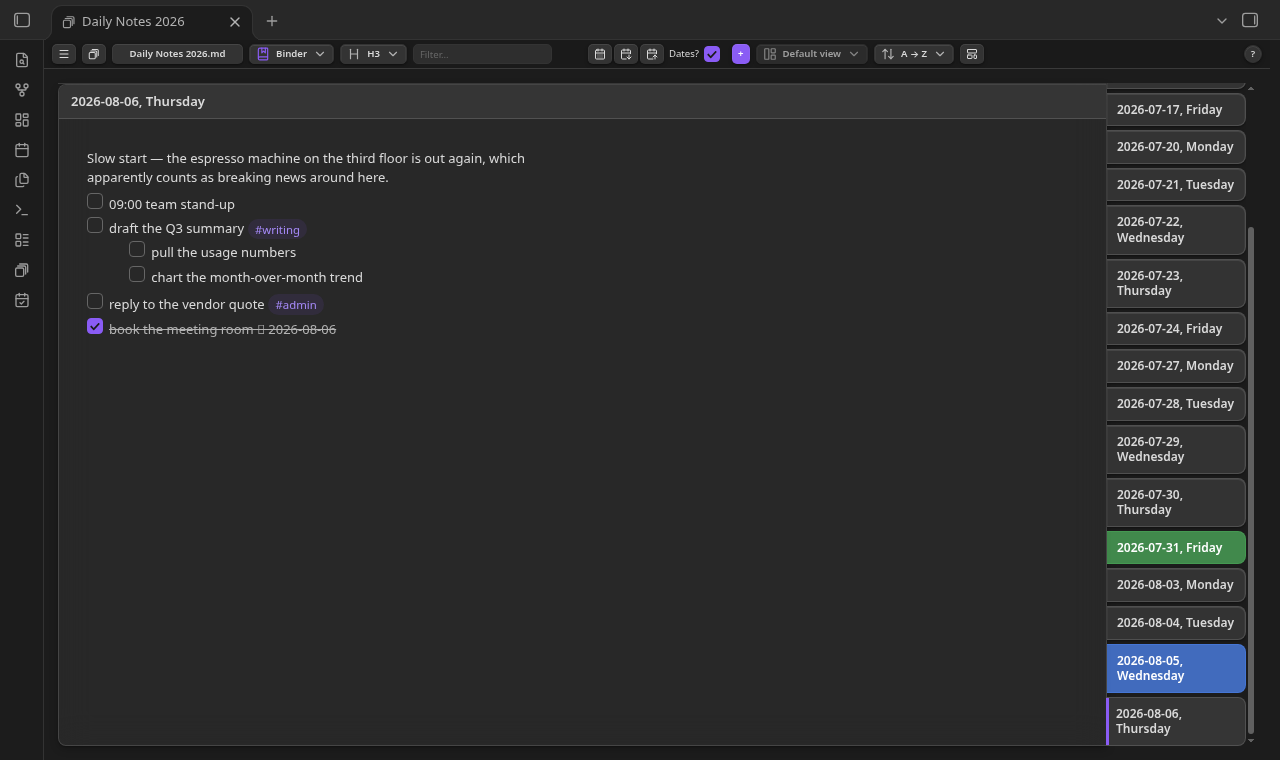Click the checklist icon in left ribbon
The image size is (1280, 760).
22,240
